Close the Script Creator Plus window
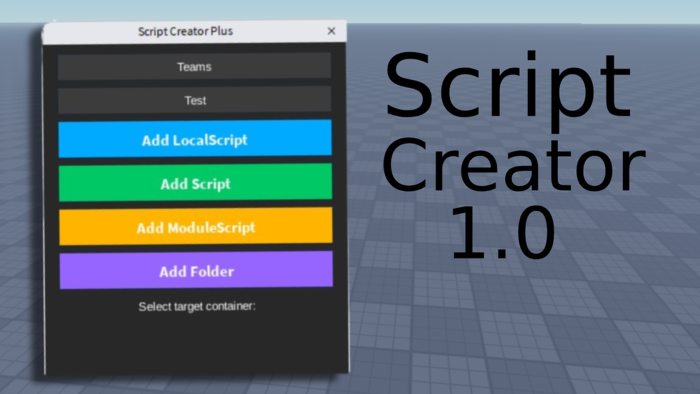Screen dimensions: 700x394 pyautogui.click(x=331, y=31)
